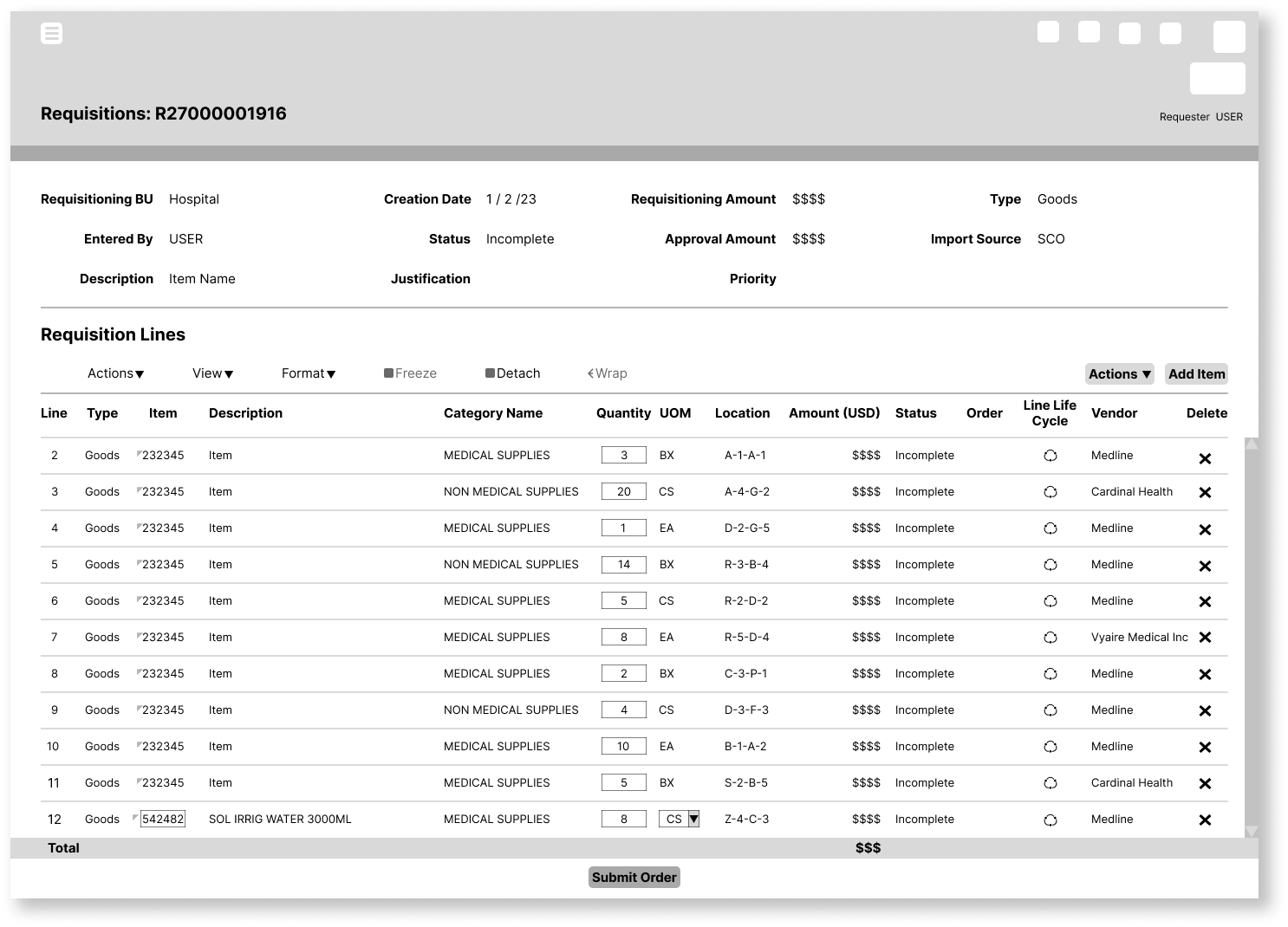Edit quantity field on line 12
Screen dimensions: 1288x927
[624, 819]
